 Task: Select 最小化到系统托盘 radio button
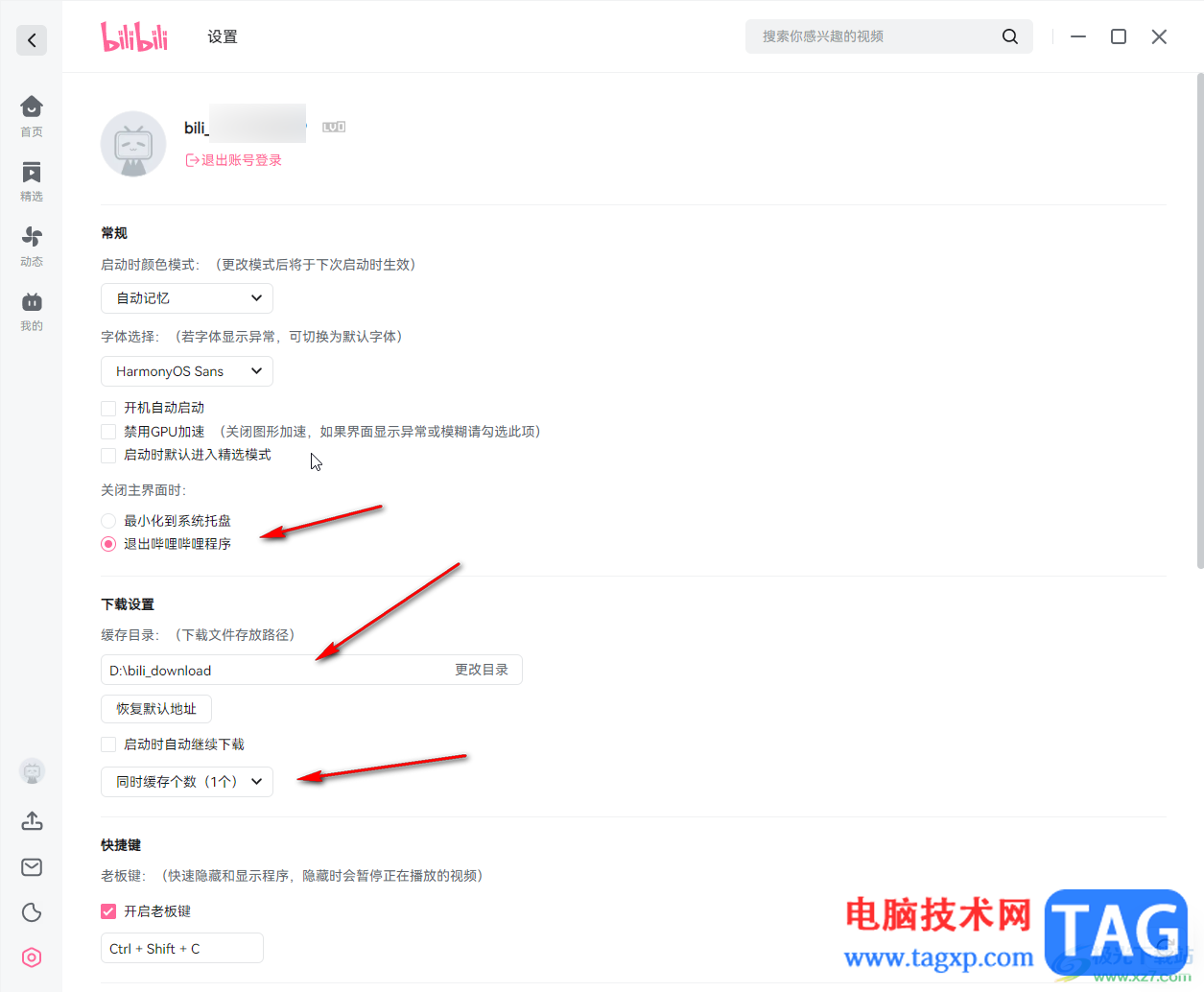pos(108,521)
